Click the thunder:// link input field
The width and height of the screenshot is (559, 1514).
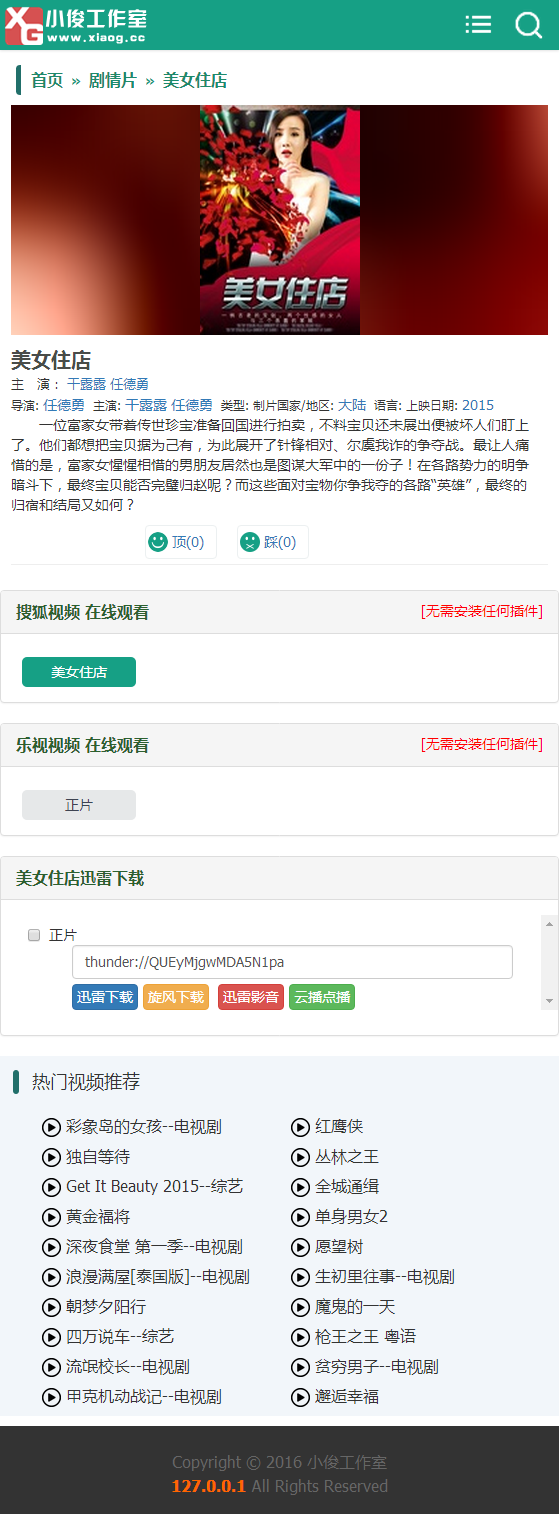[x=292, y=962]
